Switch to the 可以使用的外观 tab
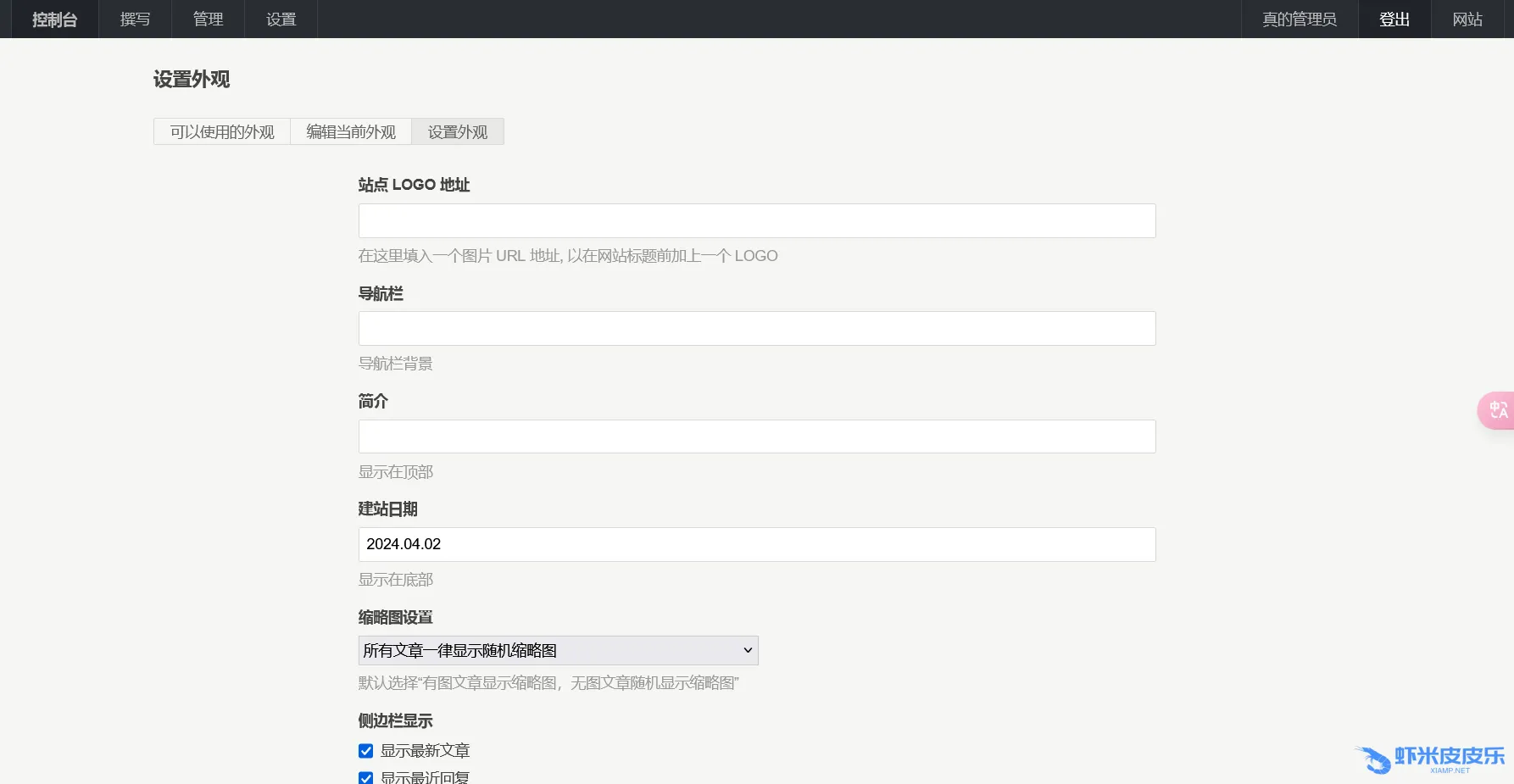This screenshot has width=1514, height=784. pyautogui.click(x=222, y=132)
